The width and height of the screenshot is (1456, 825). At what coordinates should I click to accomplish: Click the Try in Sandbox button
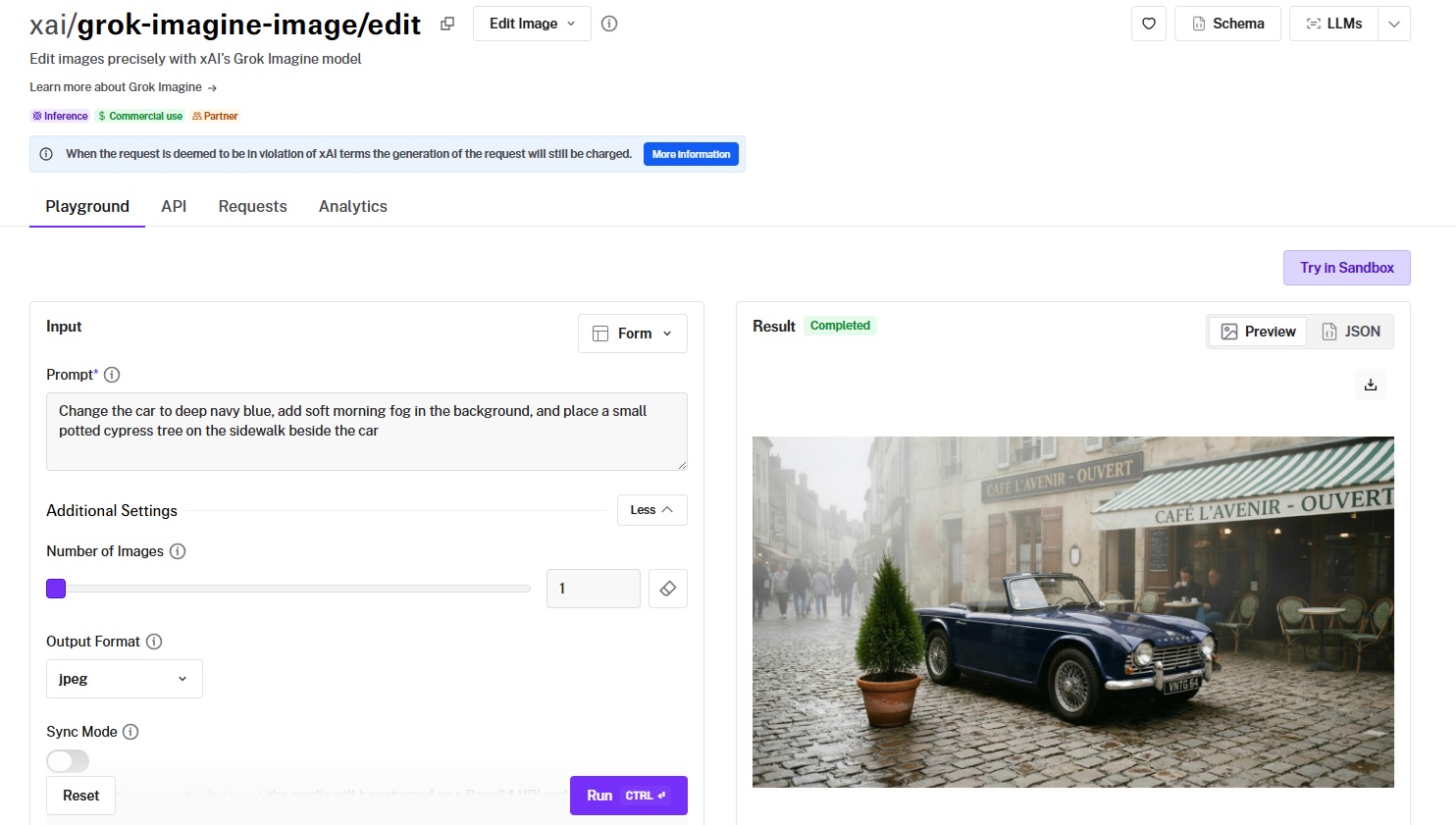point(1346,268)
